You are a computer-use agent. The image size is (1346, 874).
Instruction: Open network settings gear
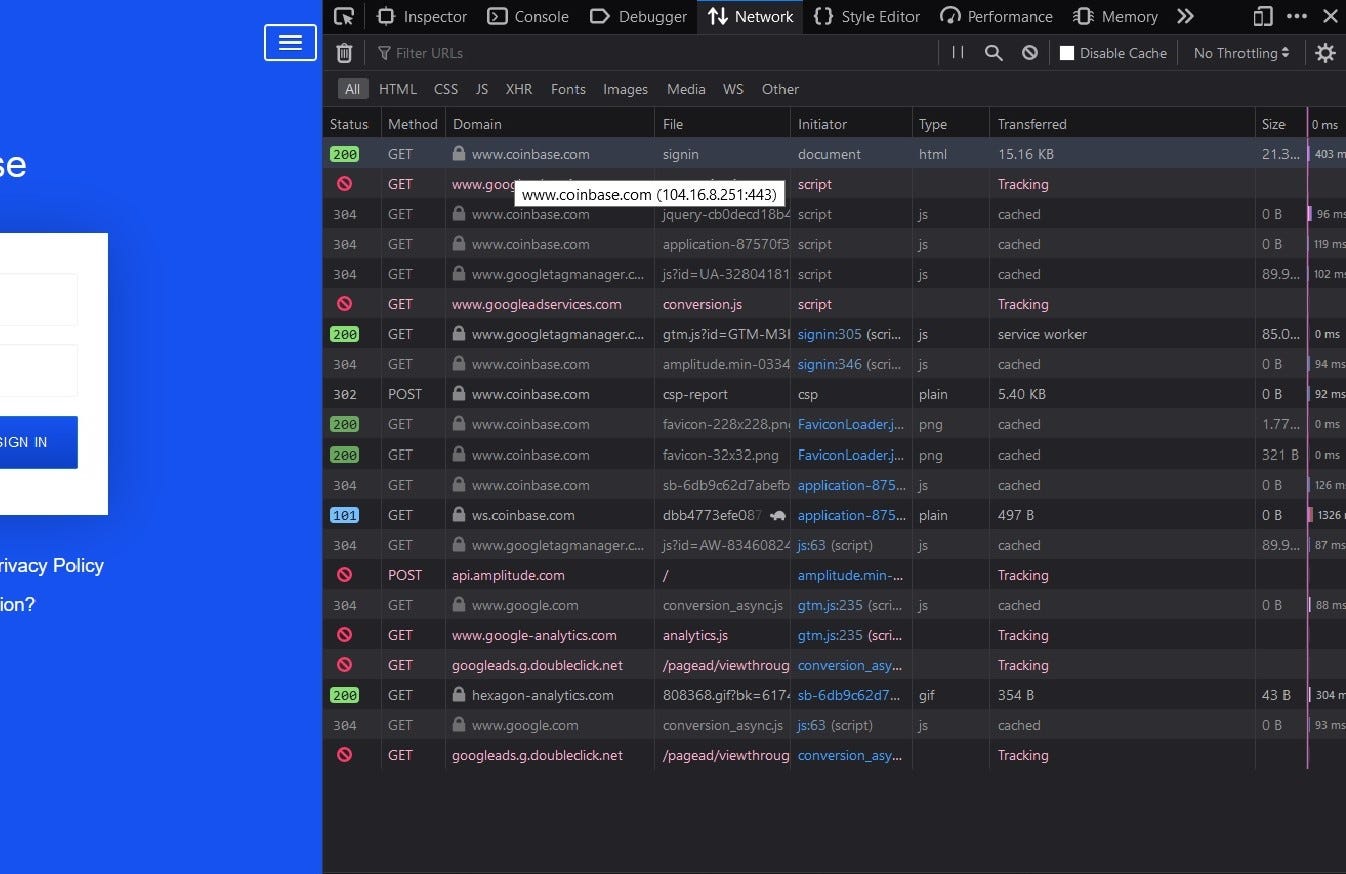coord(1325,53)
